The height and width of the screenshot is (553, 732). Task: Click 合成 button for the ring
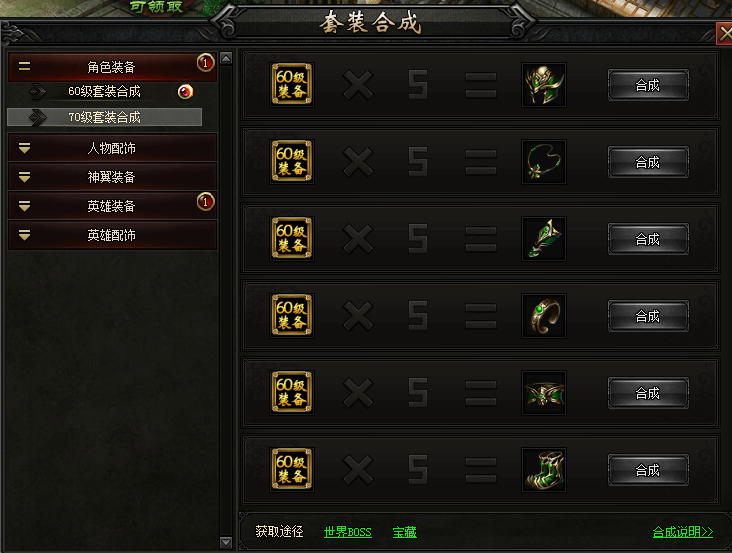[648, 316]
